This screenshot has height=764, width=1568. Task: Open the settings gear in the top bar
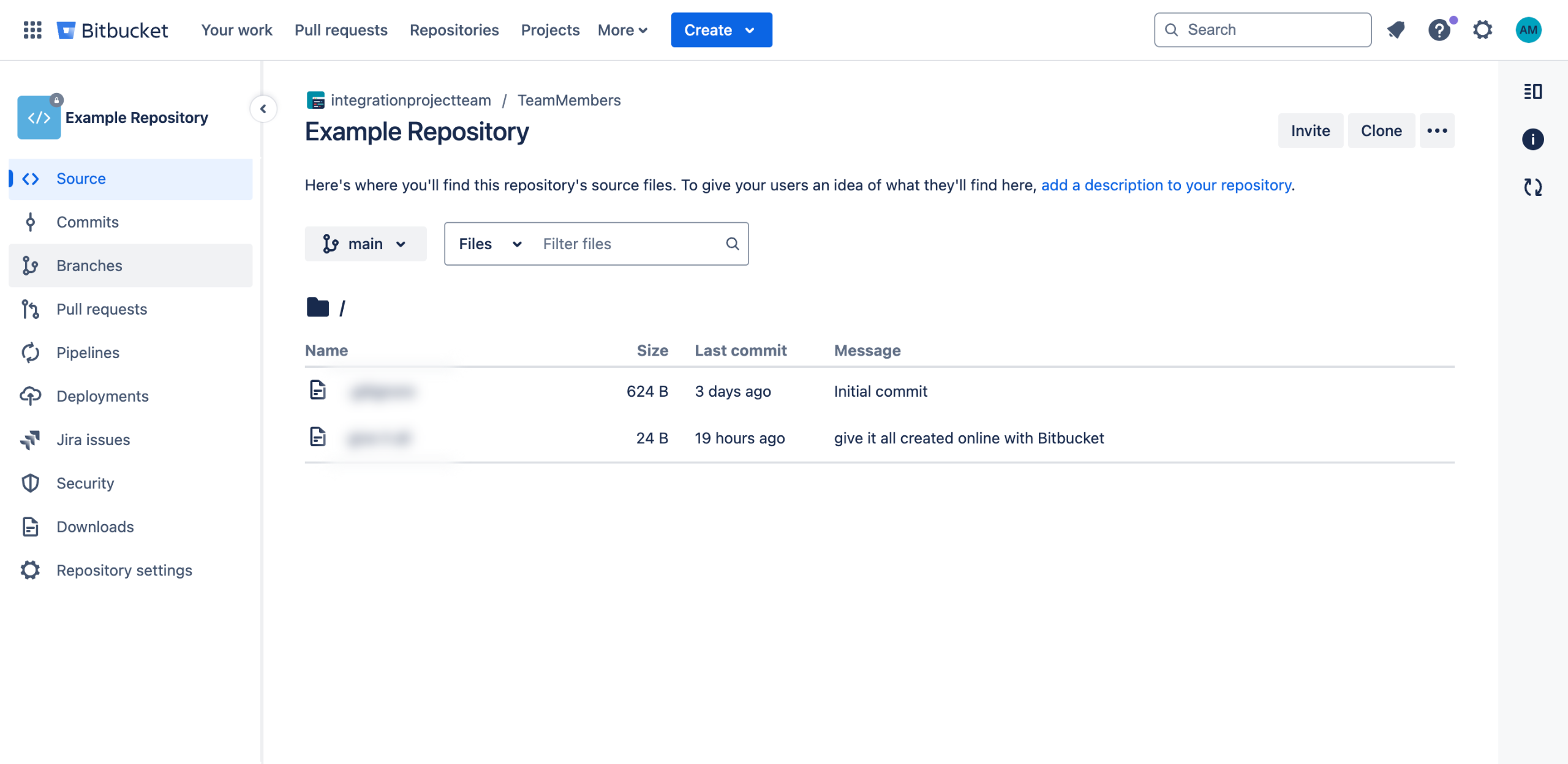point(1482,29)
